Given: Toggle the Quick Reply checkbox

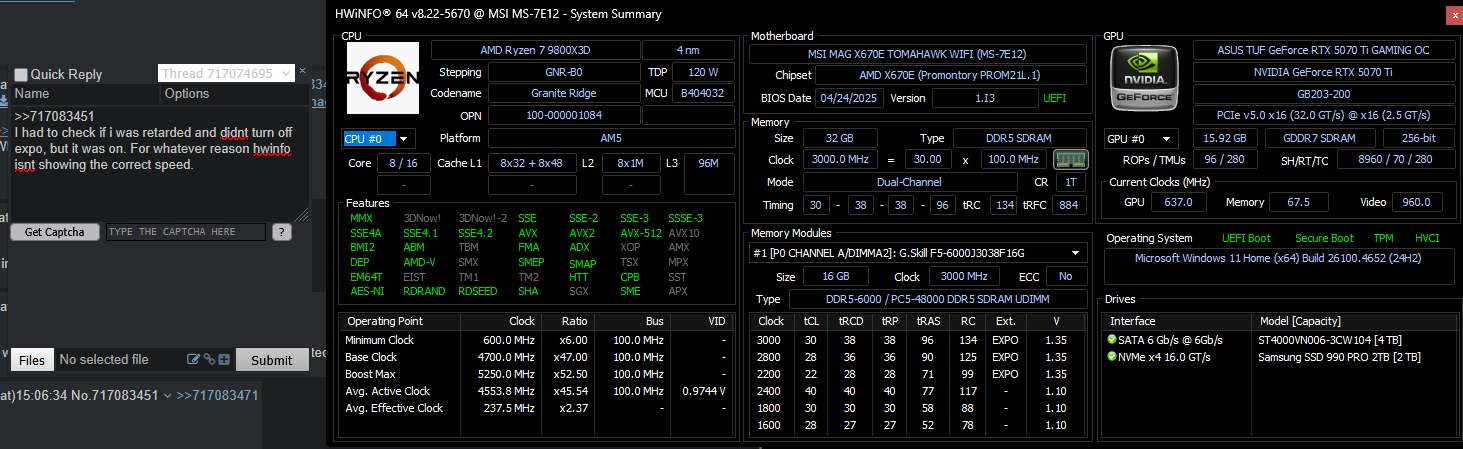Looking at the screenshot, I should [21, 74].
